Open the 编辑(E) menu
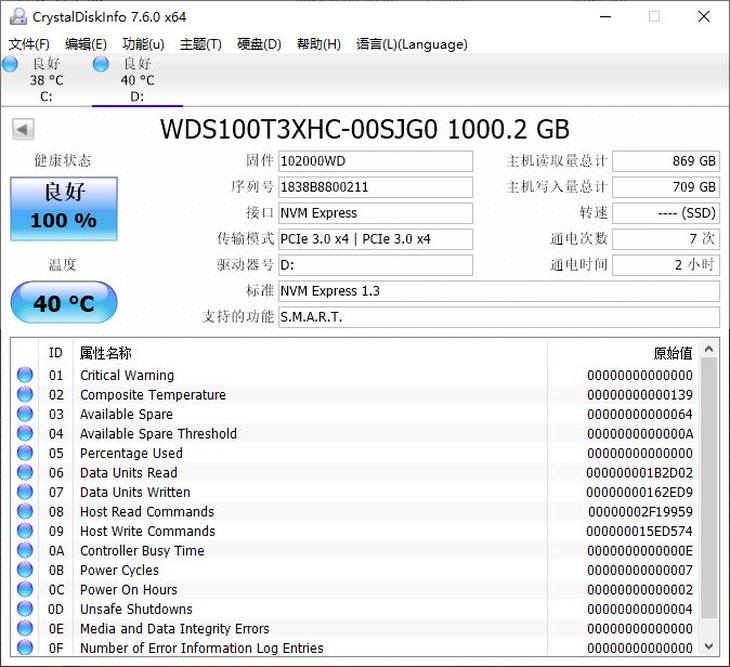 pos(86,44)
